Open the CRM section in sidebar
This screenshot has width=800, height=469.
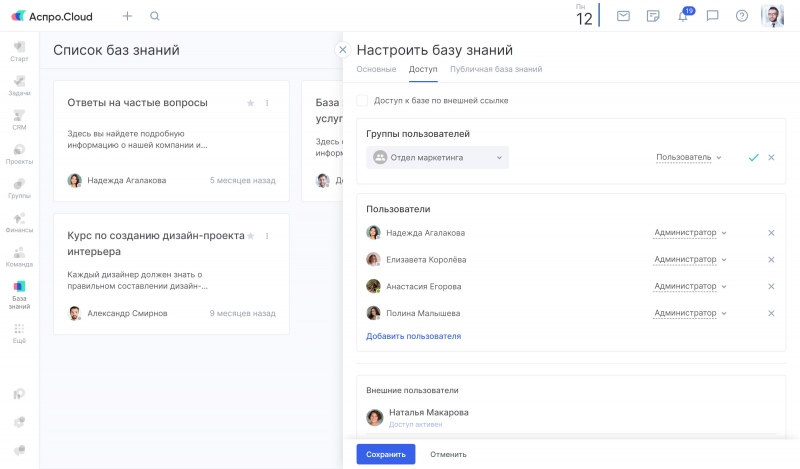(x=19, y=120)
